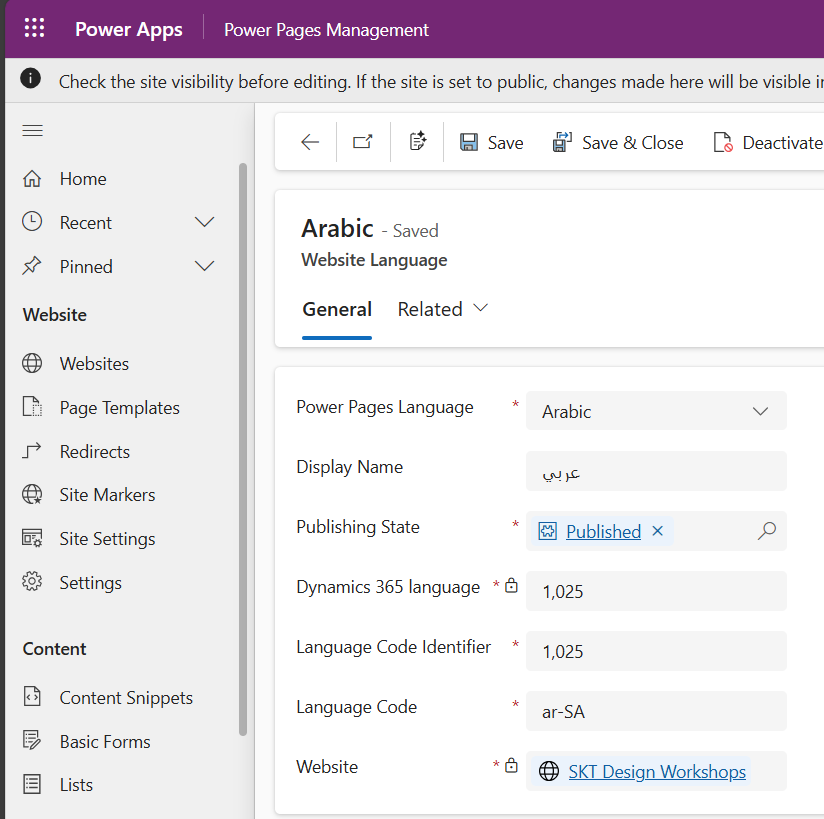Go back using the left arrow
Image resolution: width=824 pixels, height=819 pixels.
[310, 143]
